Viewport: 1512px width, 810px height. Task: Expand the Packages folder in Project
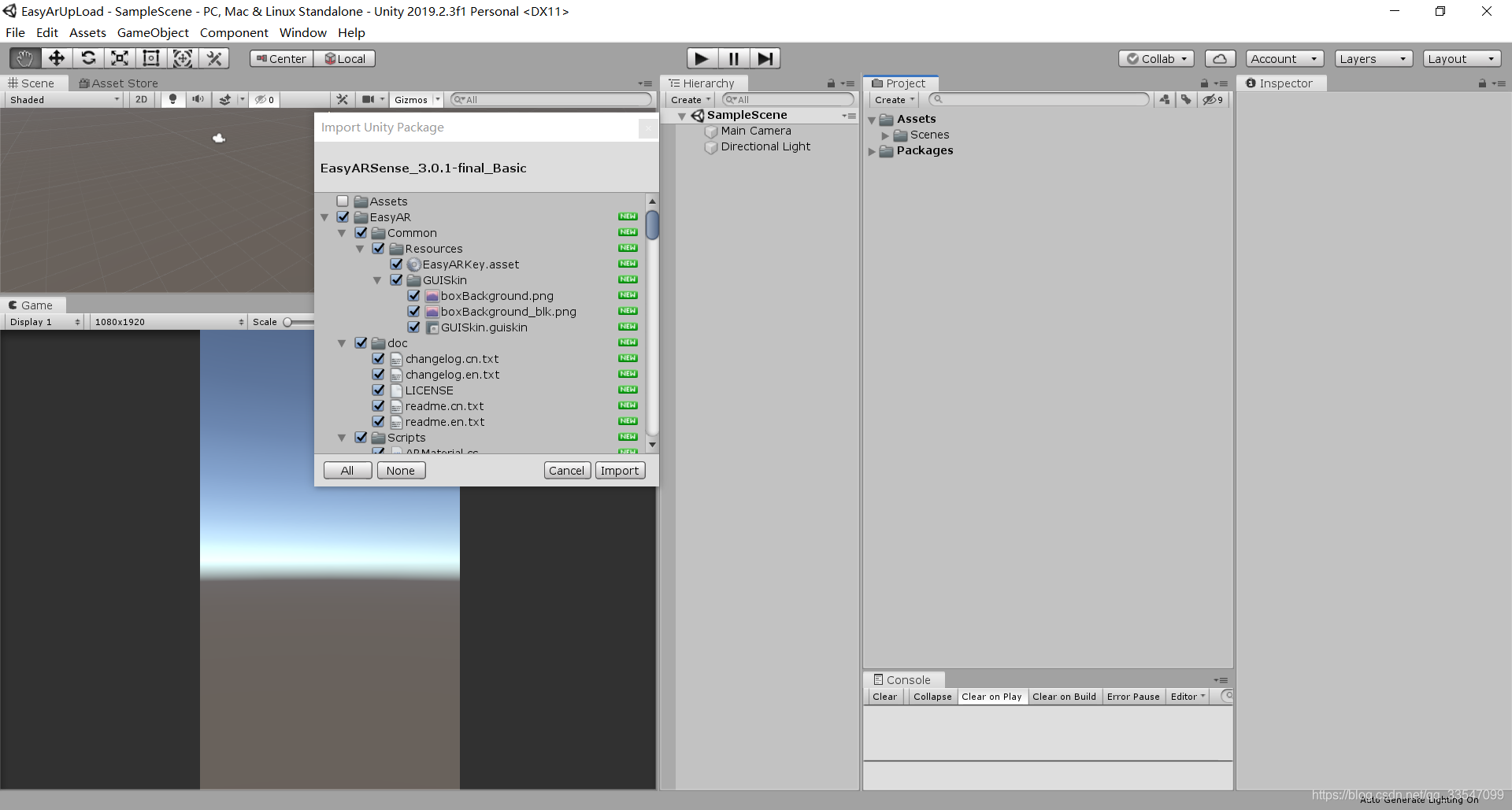tap(872, 151)
